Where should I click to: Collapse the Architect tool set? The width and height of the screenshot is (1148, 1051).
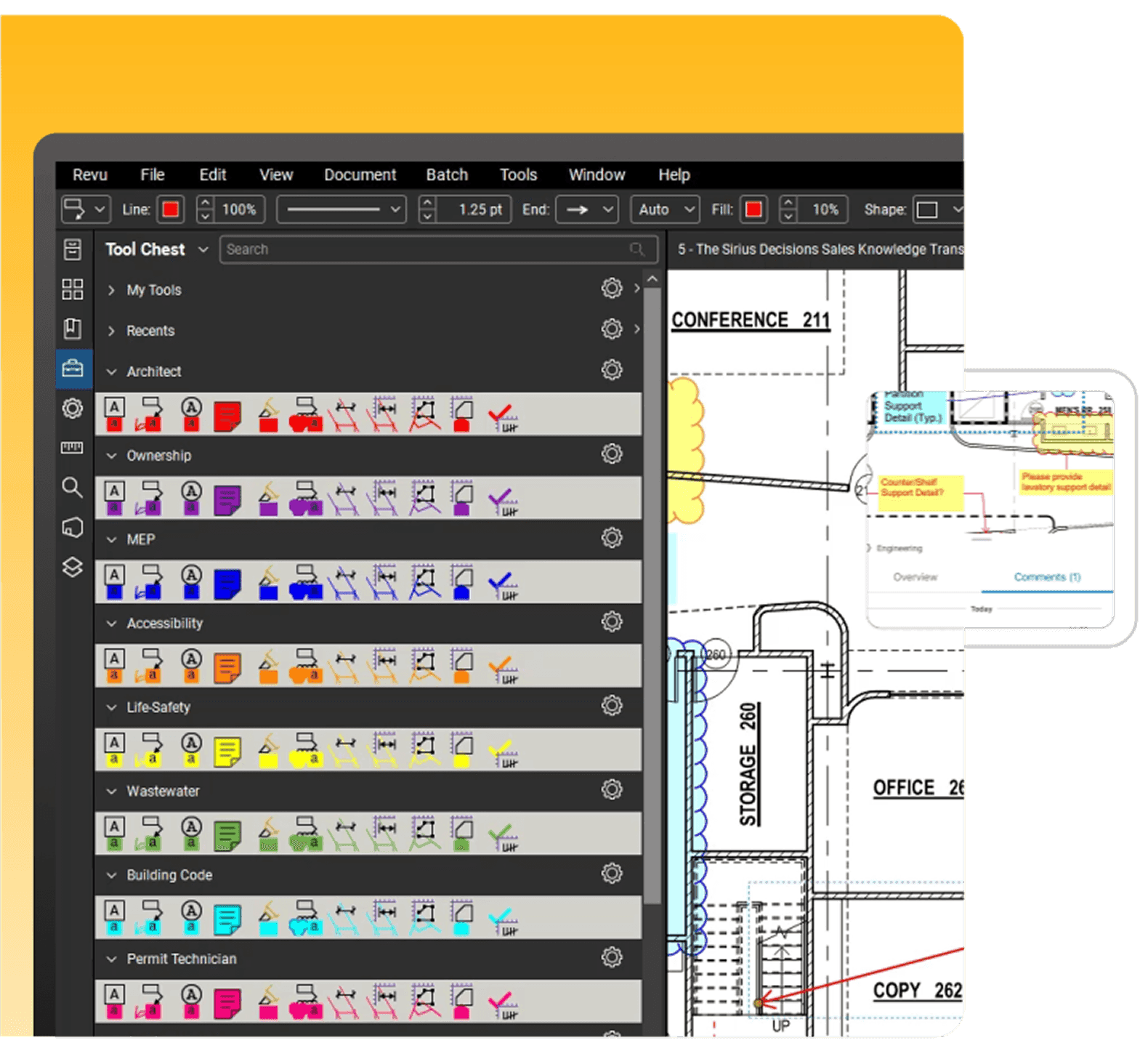112,372
